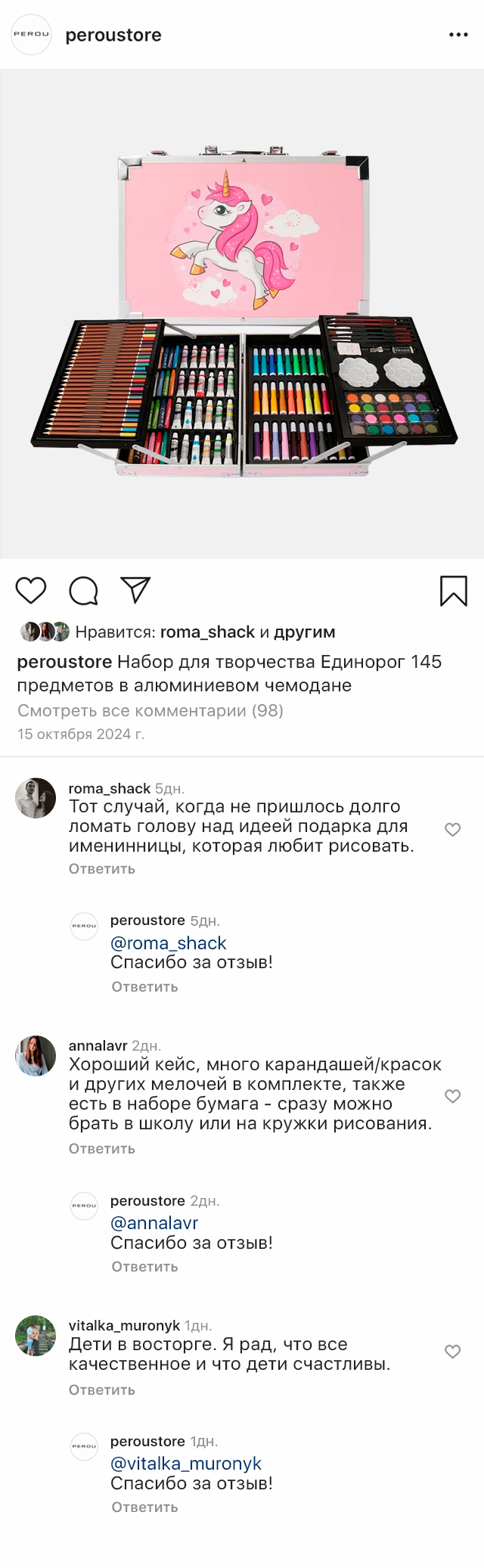Open peroustore username in post header
This screenshot has height=1568, width=484.
113,36
